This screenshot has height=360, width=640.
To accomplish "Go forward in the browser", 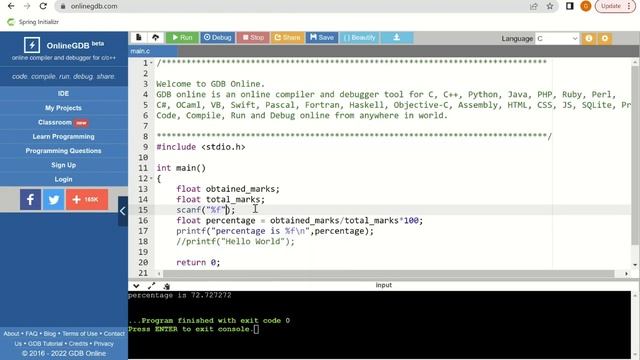I will click(27, 6).
